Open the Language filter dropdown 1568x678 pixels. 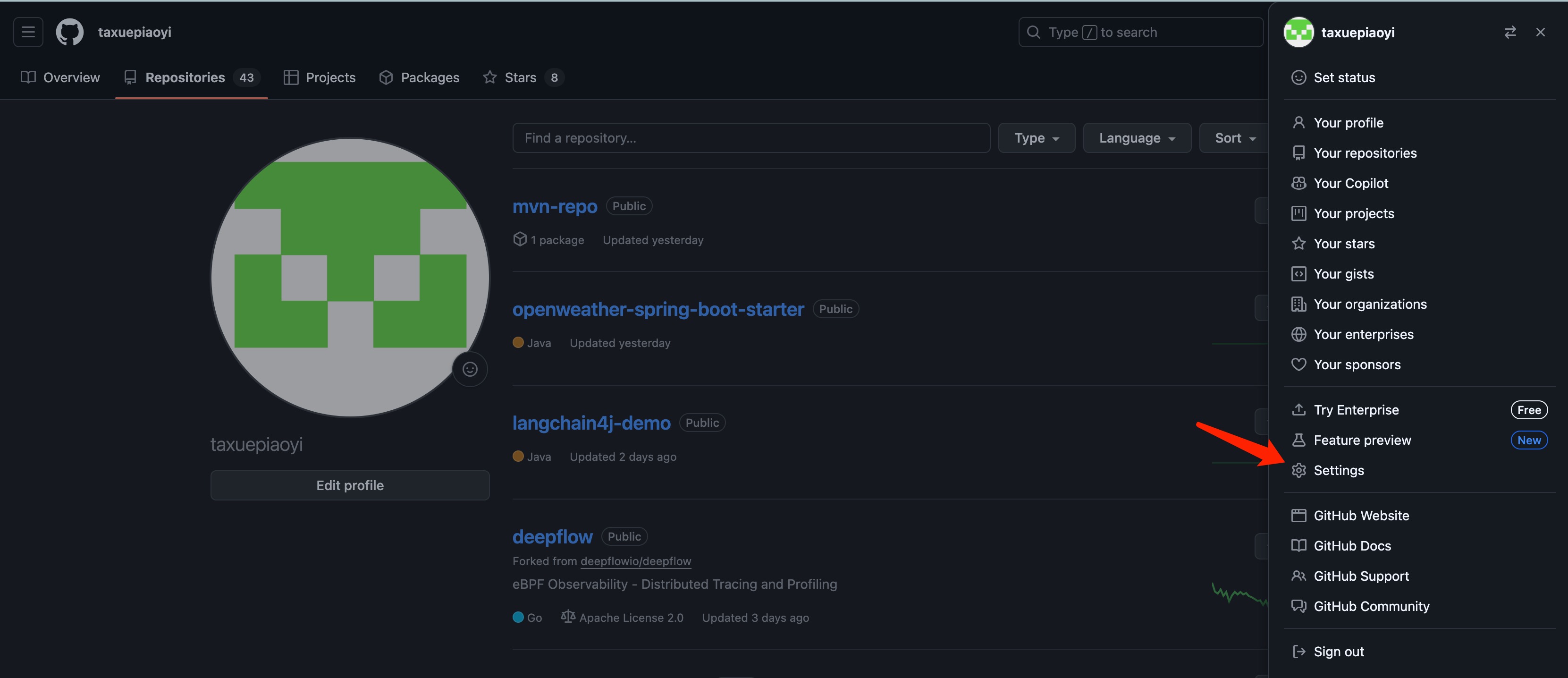(1137, 137)
